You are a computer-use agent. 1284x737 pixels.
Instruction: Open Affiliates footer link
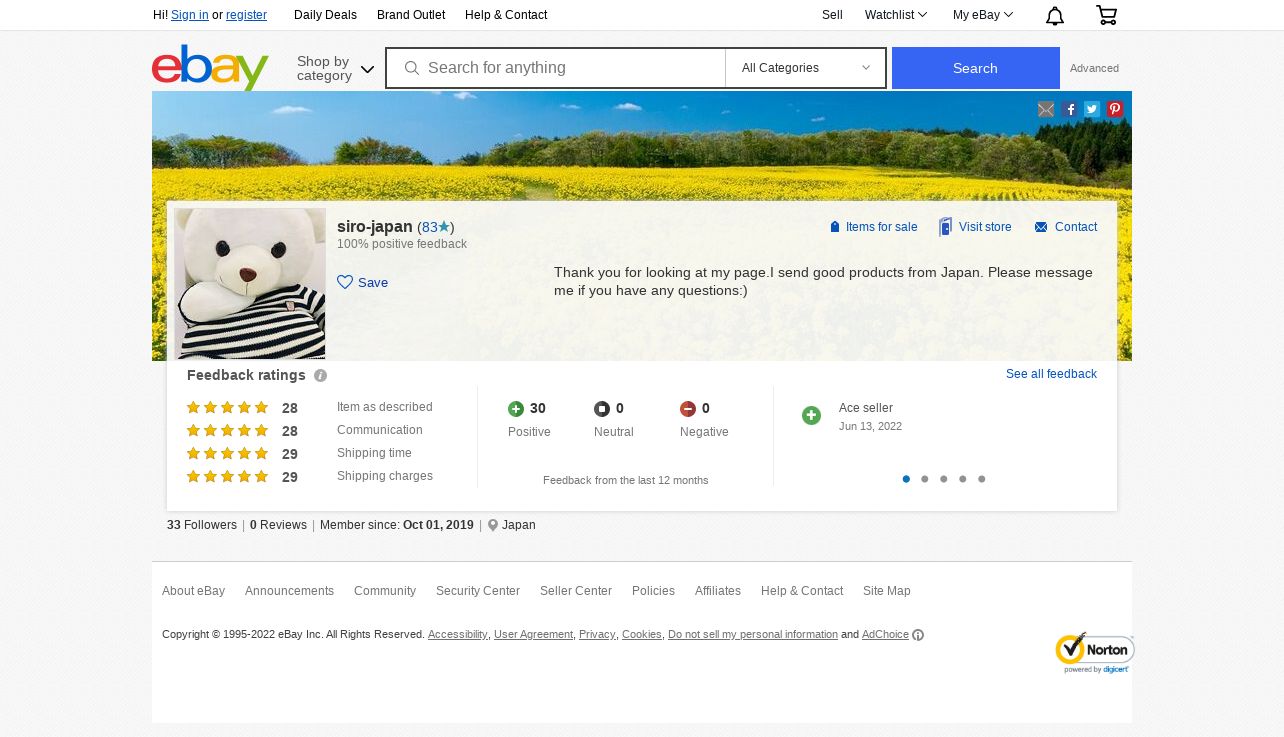(718, 591)
